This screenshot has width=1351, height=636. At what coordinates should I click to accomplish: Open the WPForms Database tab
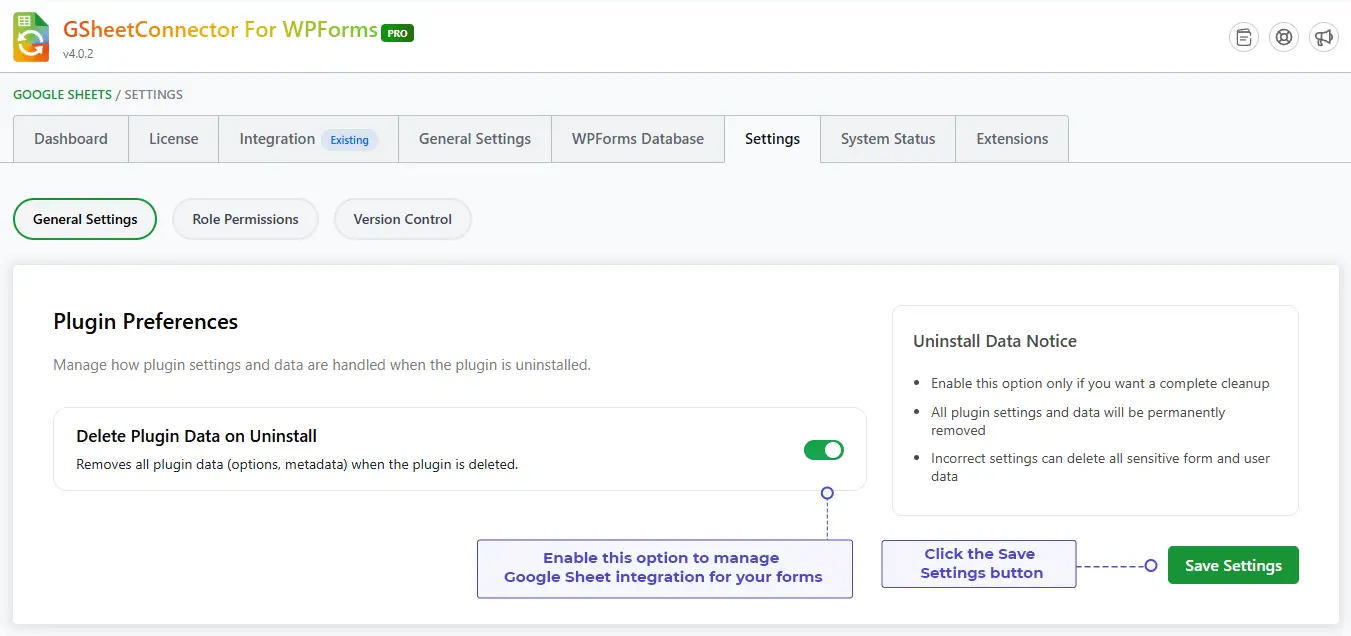pos(638,139)
